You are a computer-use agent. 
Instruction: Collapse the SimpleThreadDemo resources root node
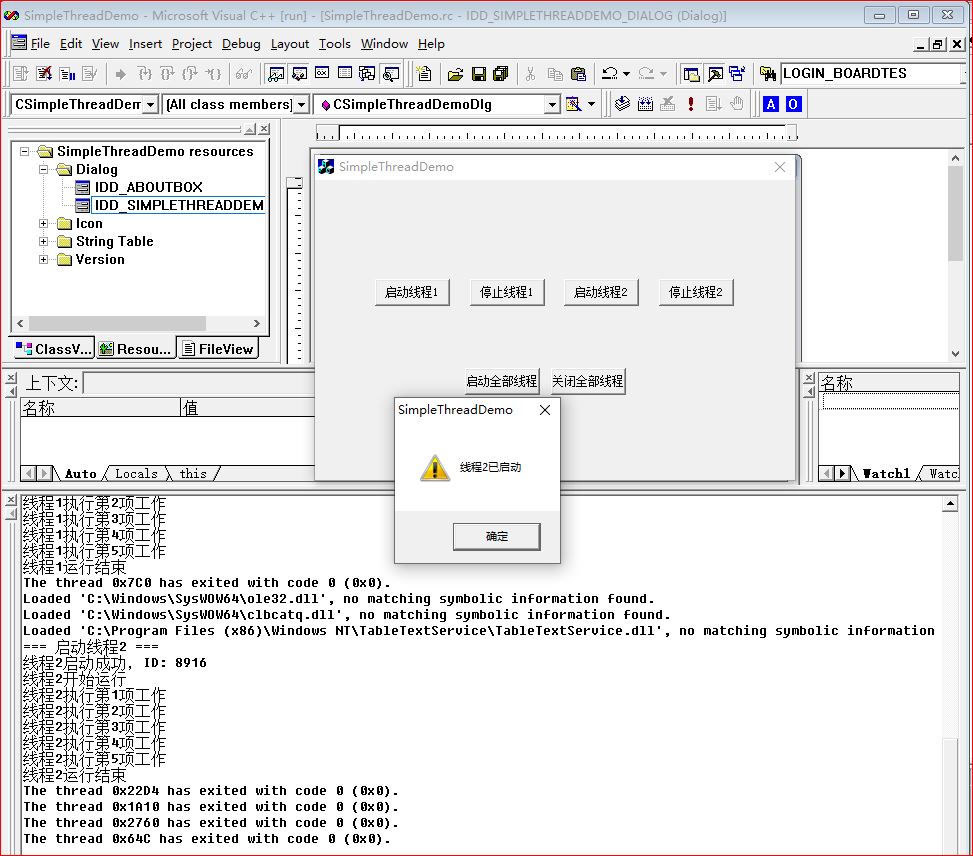point(24,151)
